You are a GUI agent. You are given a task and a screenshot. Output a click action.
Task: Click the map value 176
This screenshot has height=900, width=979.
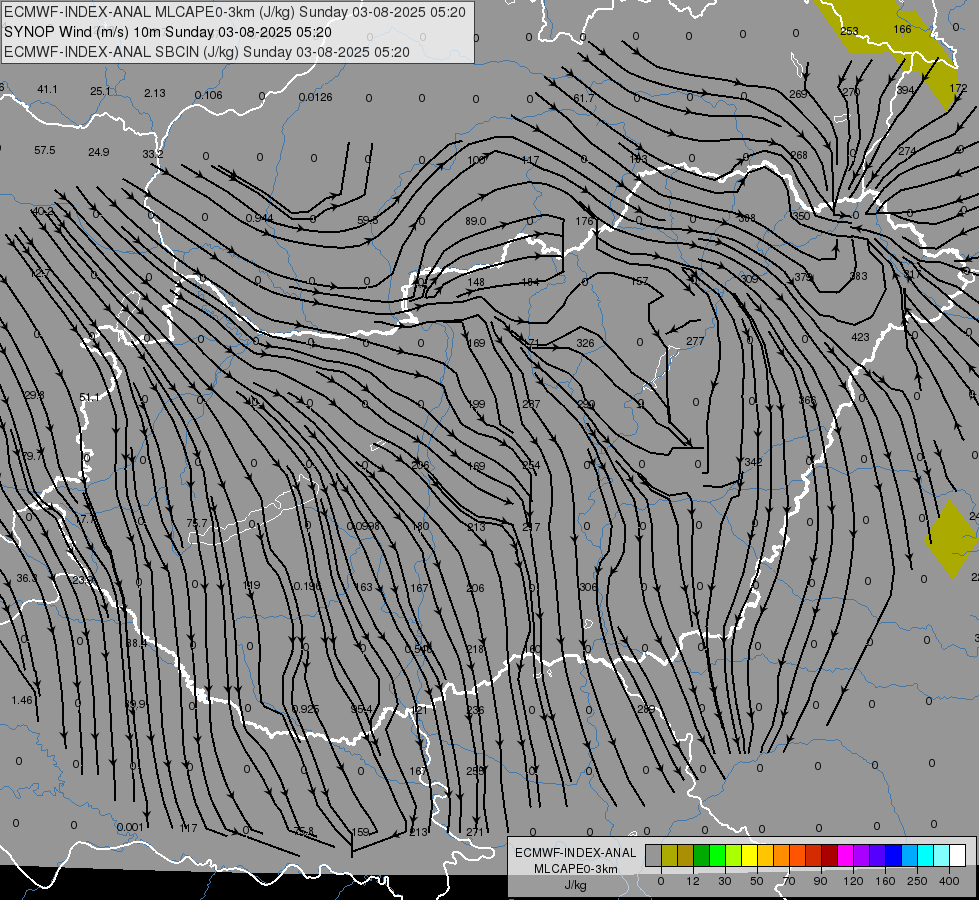[584, 221]
